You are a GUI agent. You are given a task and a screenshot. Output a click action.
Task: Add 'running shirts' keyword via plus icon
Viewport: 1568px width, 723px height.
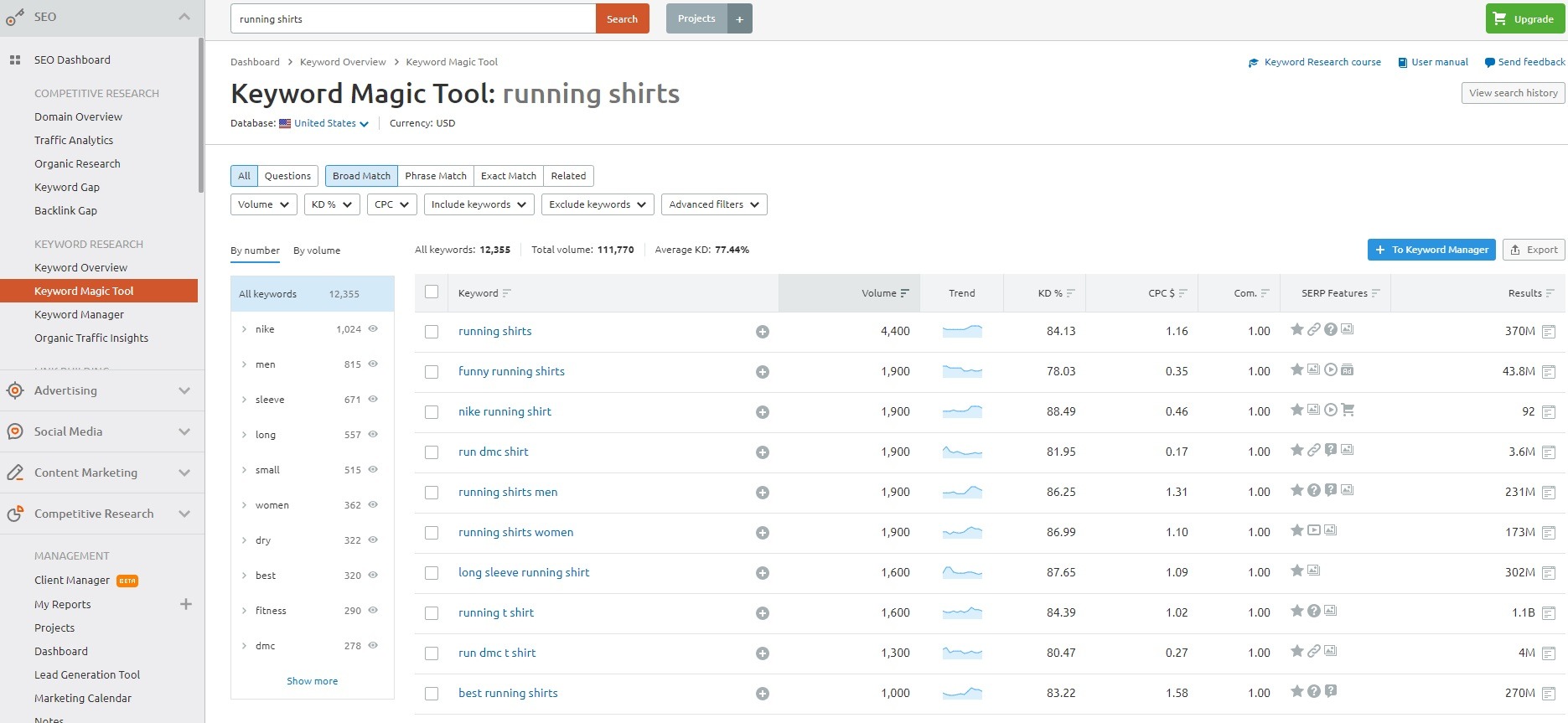pyautogui.click(x=763, y=332)
